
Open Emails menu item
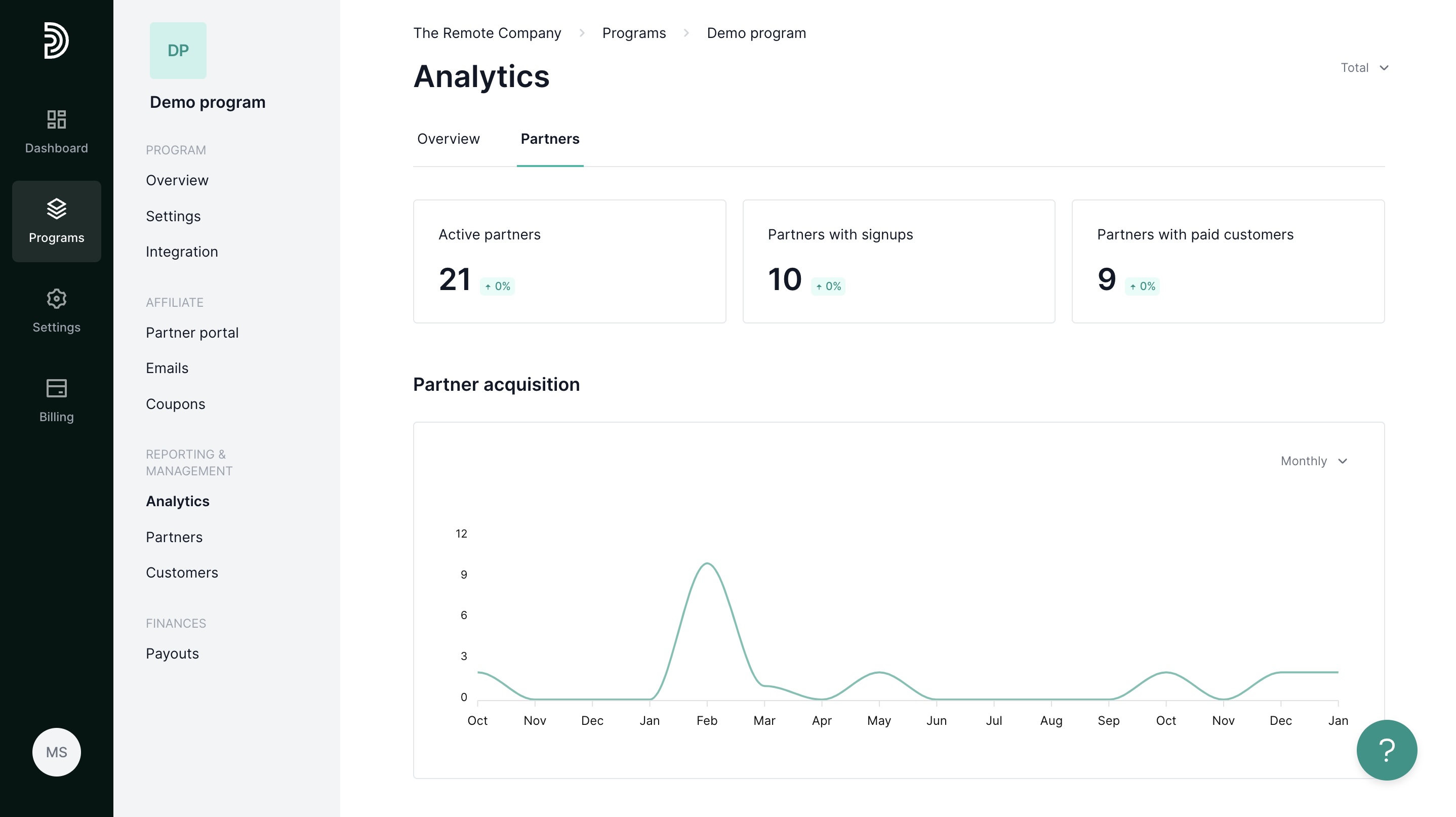pos(167,369)
